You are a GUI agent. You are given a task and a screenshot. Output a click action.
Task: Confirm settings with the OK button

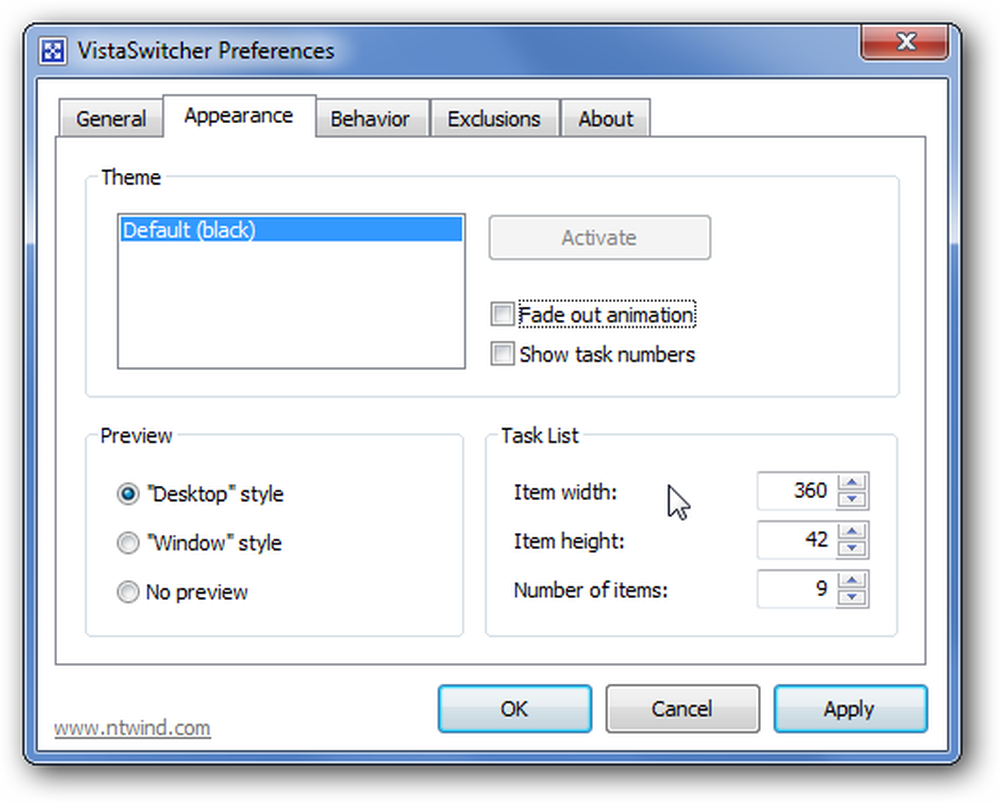pos(515,709)
